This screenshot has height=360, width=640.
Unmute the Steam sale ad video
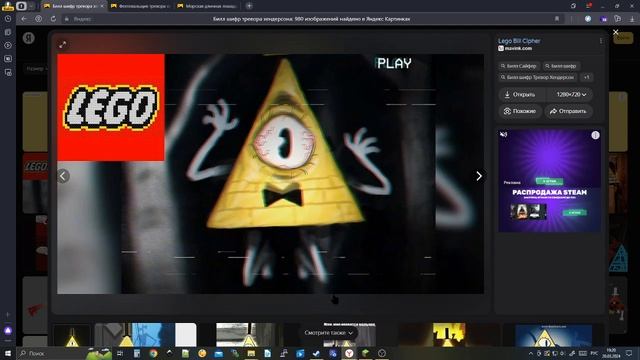[x=504, y=134]
